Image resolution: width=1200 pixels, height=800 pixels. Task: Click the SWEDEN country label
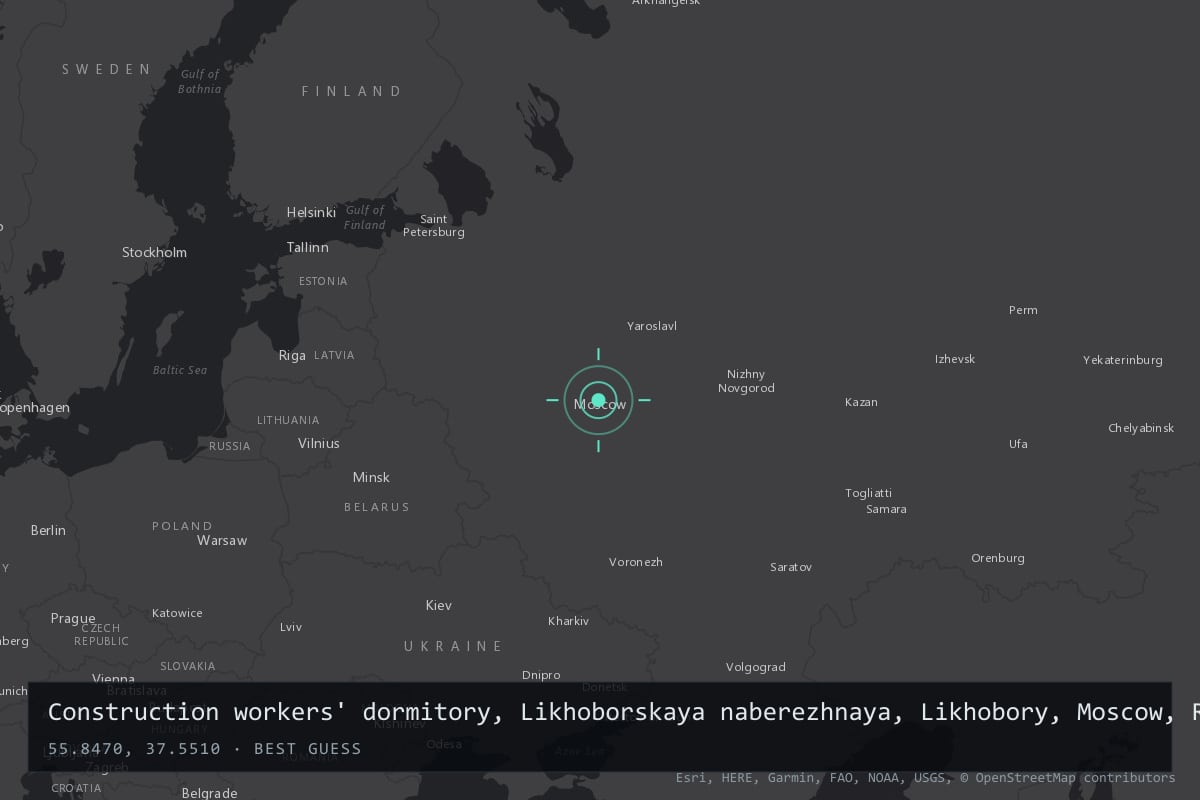point(106,69)
